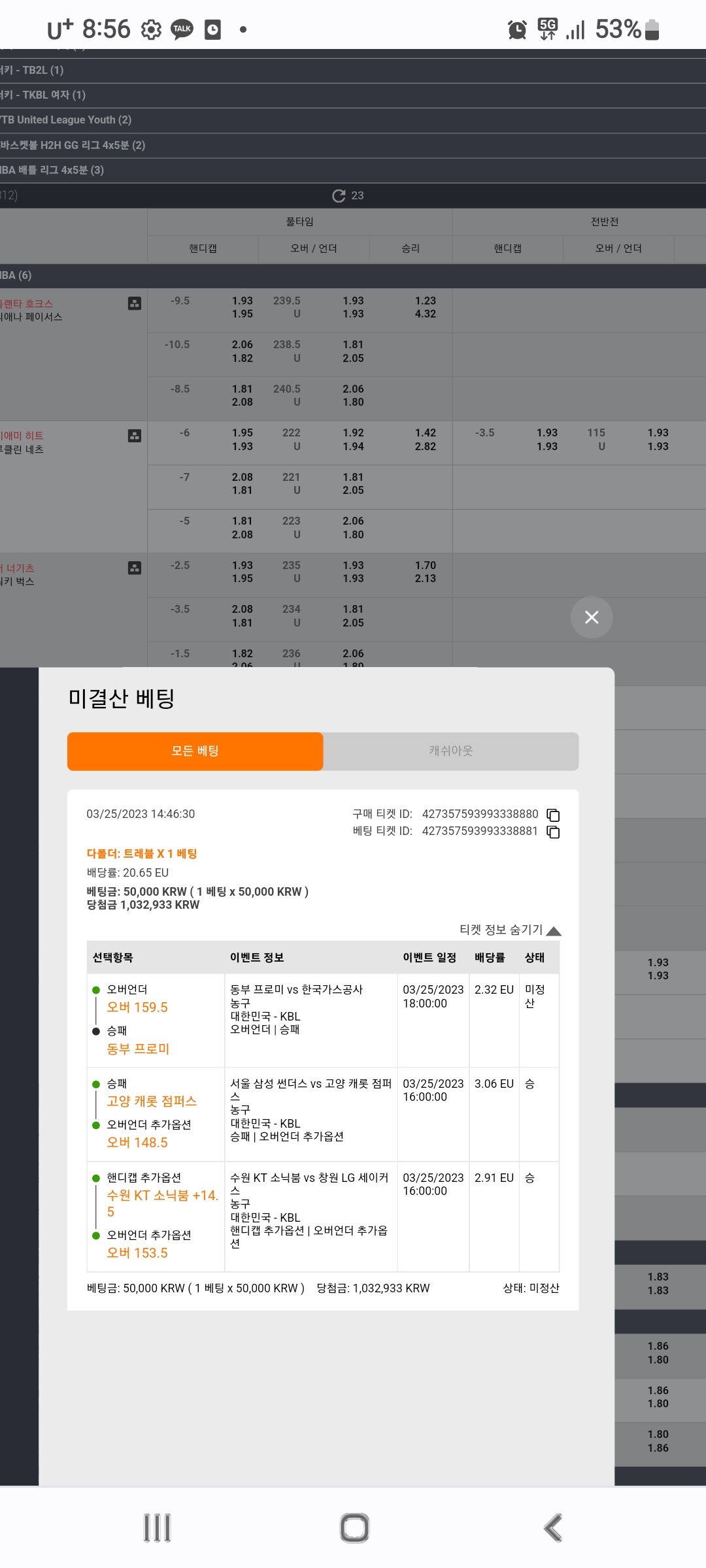Image resolution: width=706 pixels, height=1568 pixels.
Task: Close the 미결산 베팅 popup with X
Action: point(592,617)
